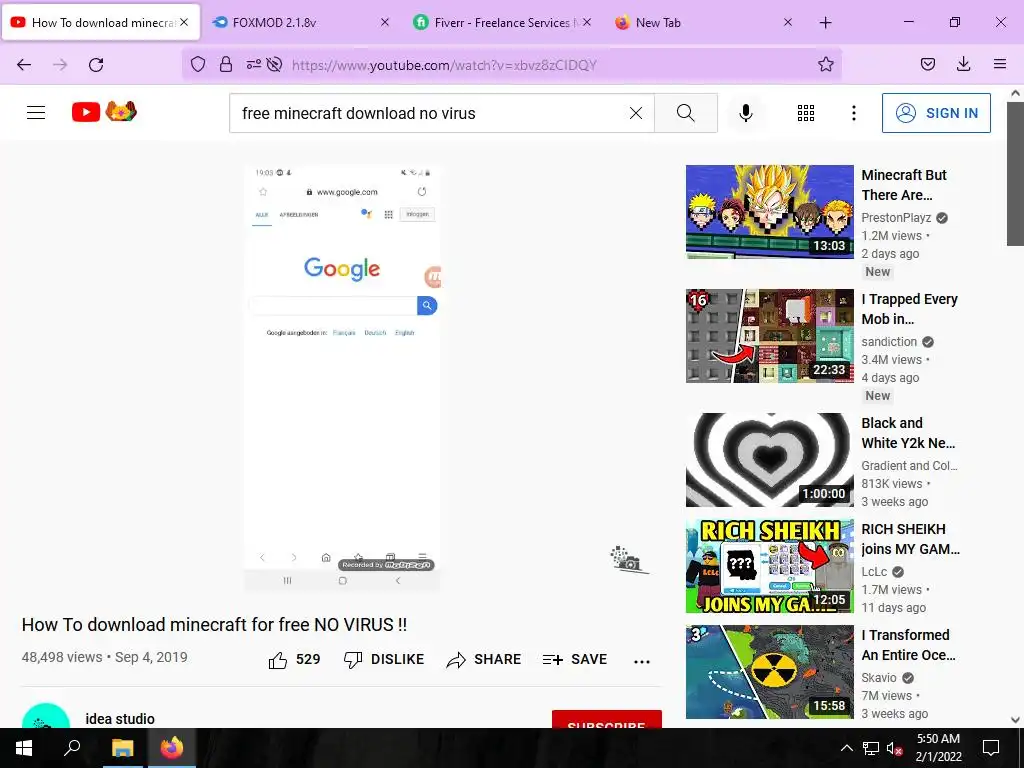Viewport: 1024px width, 768px height.
Task: Open site permissions icon in address bar
Action: click(253, 64)
